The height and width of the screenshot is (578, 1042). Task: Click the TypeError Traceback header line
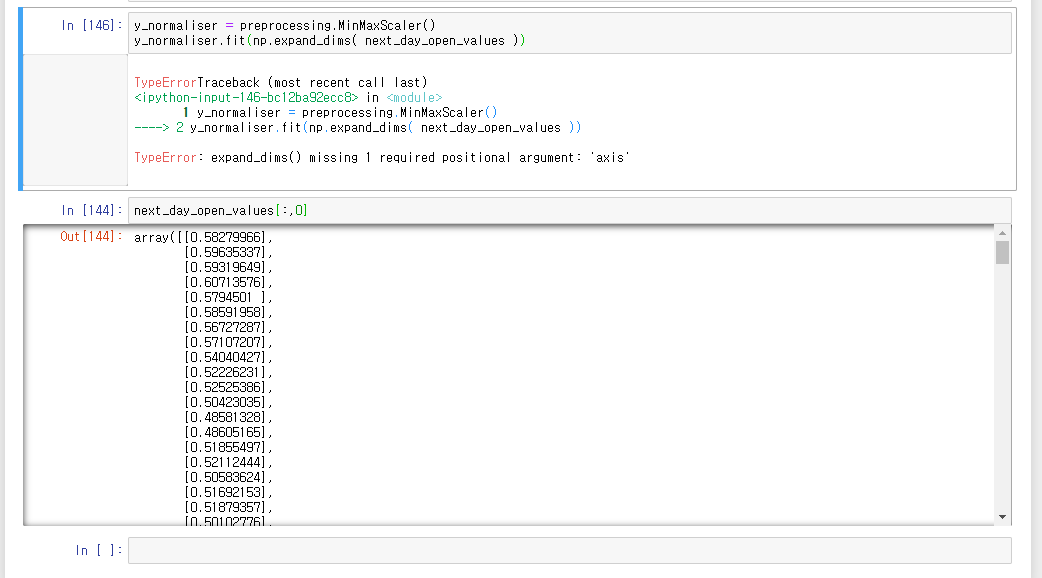click(280, 82)
